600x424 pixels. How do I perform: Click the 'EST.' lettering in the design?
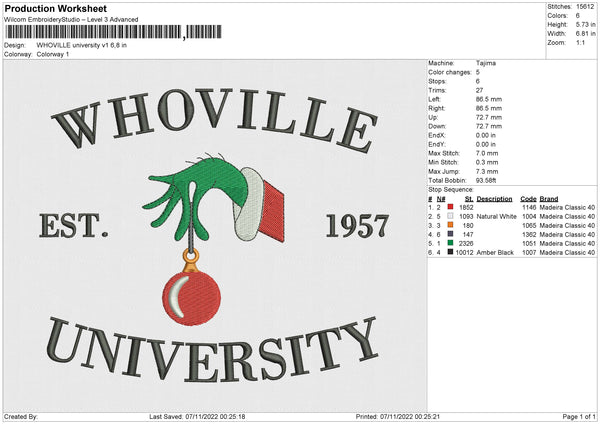[x=73, y=226]
